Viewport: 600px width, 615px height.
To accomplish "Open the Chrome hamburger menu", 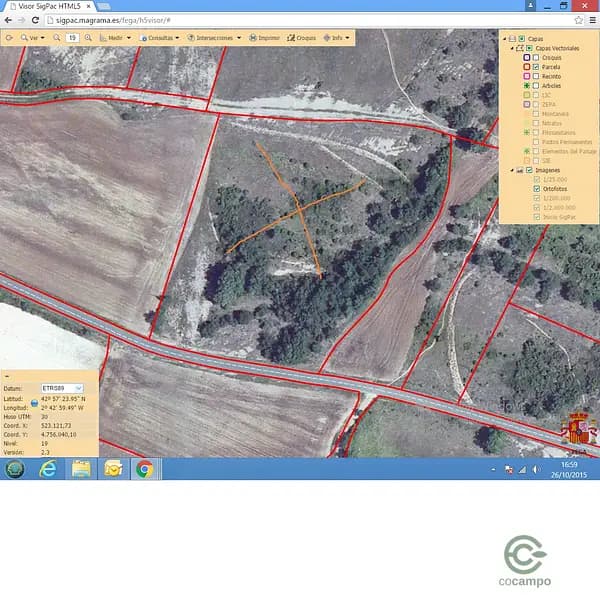I will pos(592,20).
